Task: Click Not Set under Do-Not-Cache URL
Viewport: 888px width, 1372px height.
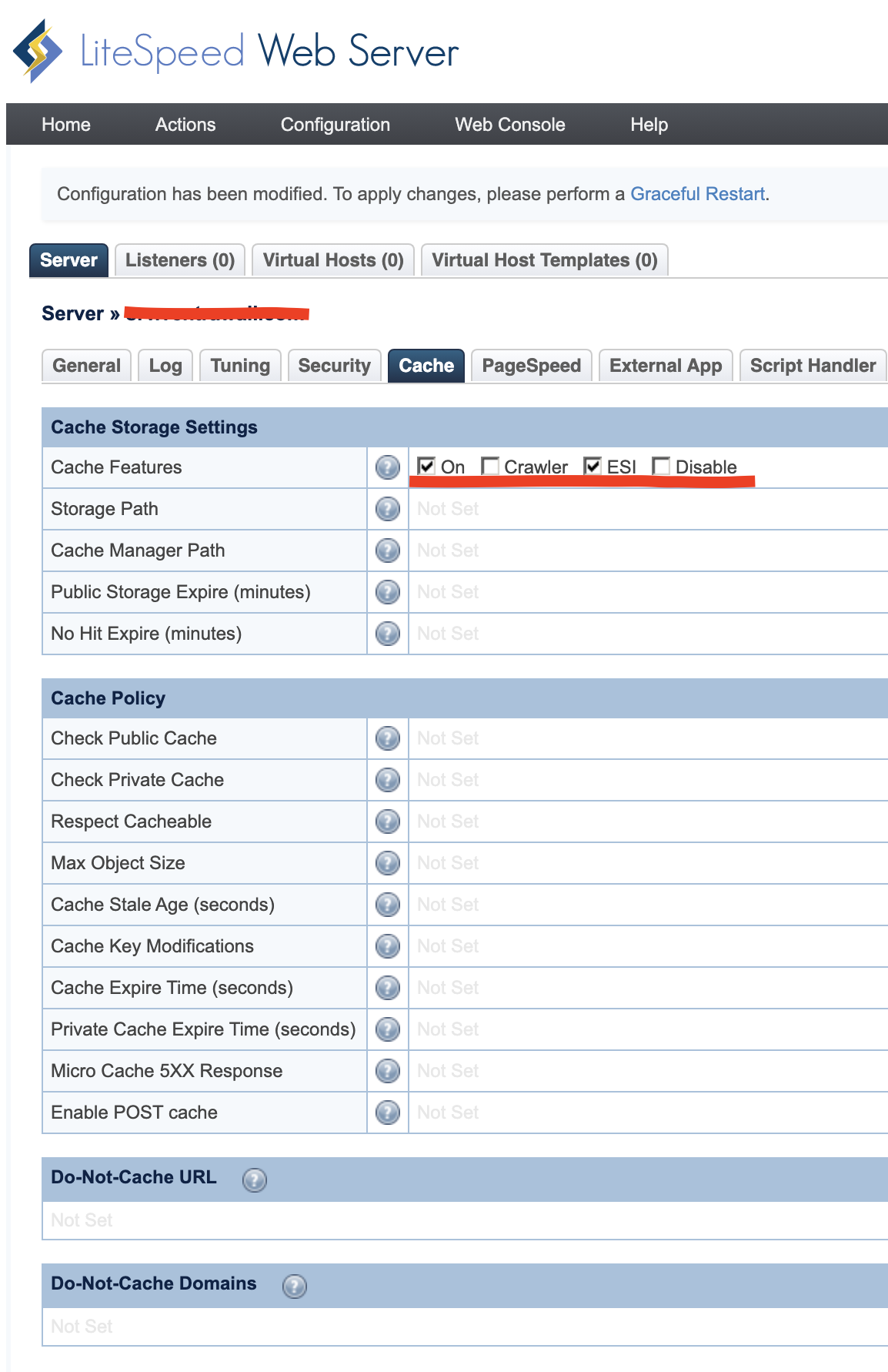Action: (x=82, y=1220)
